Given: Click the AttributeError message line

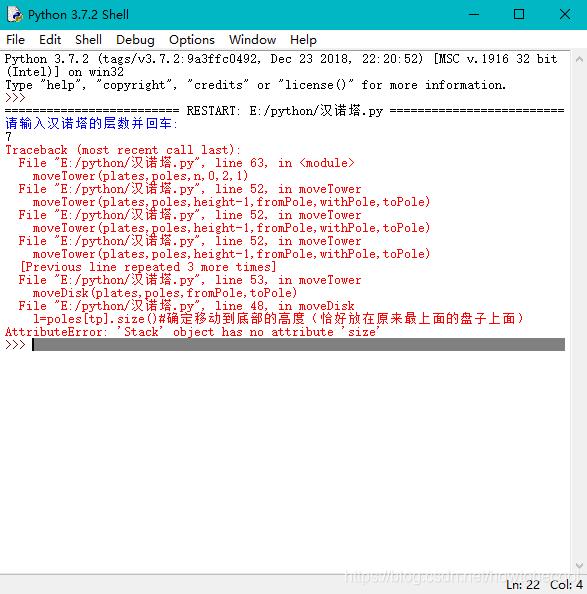Looking at the screenshot, I should (x=192, y=332).
